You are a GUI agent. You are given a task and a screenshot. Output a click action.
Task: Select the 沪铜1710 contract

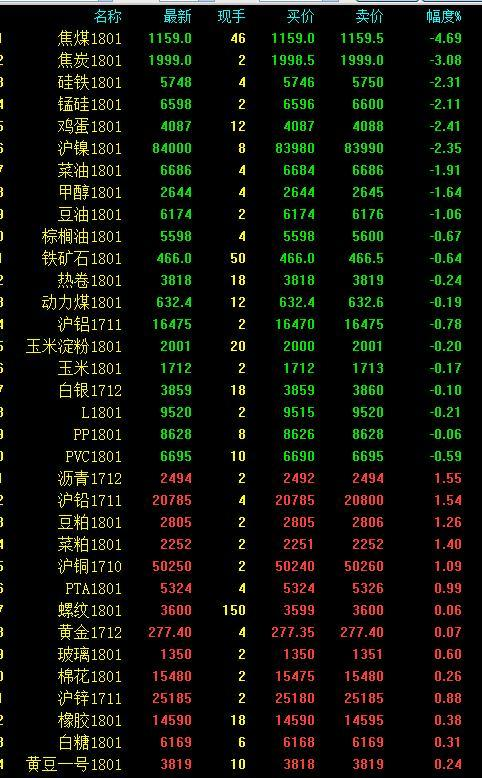click(89, 566)
